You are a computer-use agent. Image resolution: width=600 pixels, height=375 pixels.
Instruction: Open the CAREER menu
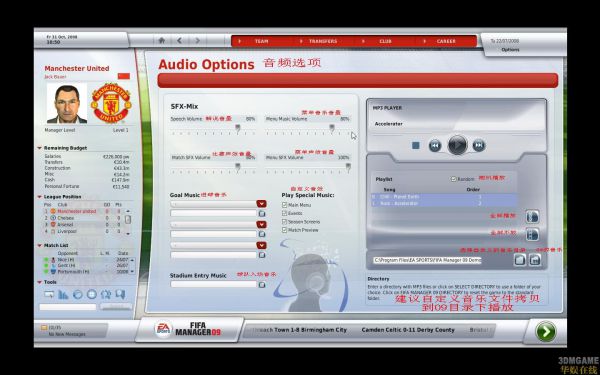(x=446, y=41)
